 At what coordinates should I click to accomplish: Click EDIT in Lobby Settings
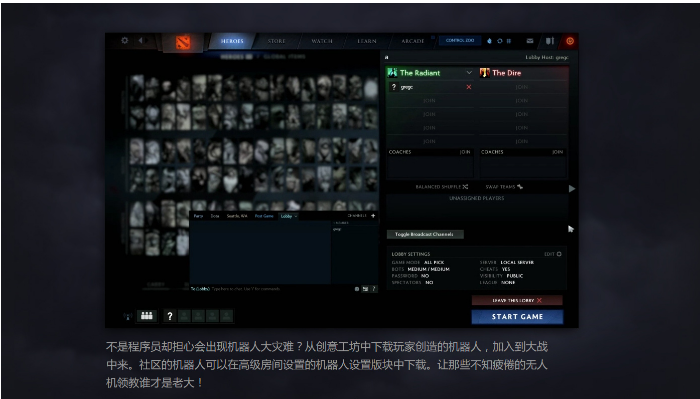549,254
